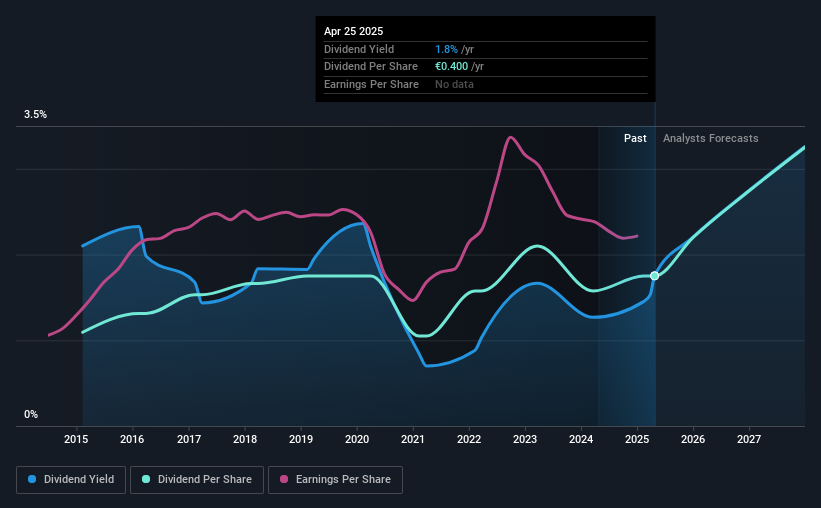
Task: Click the 0% y-axis label
Action: [31, 414]
